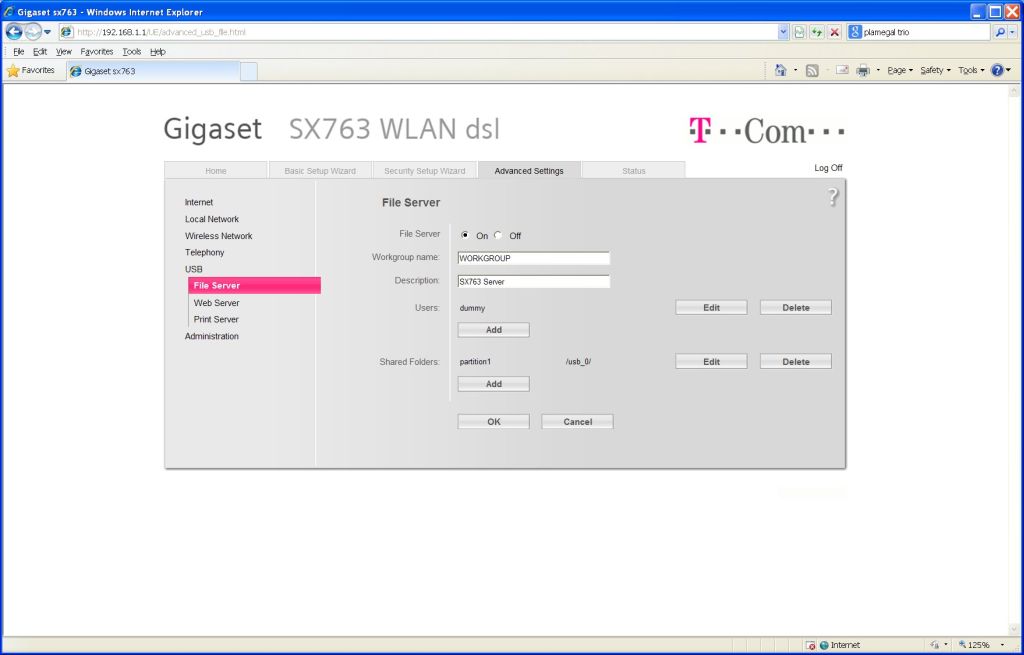Select the Advanced Settings tab

529,170
